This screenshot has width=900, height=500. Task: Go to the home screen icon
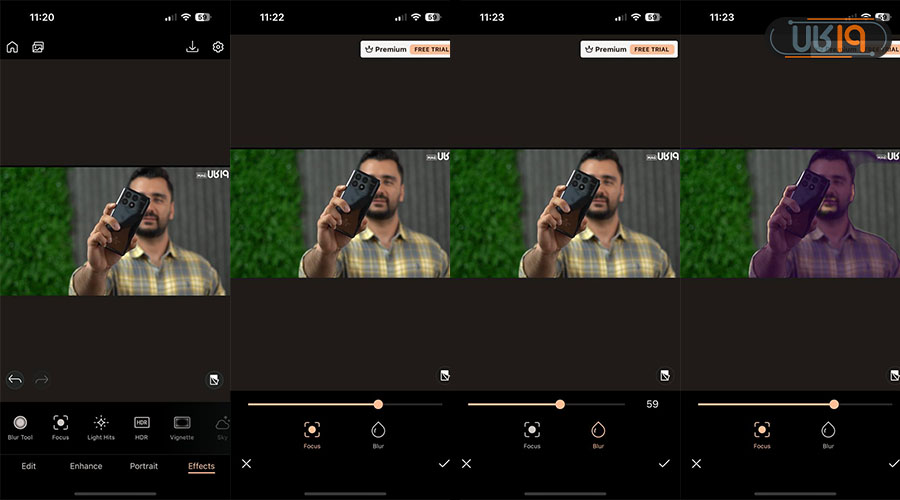click(x=12, y=47)
